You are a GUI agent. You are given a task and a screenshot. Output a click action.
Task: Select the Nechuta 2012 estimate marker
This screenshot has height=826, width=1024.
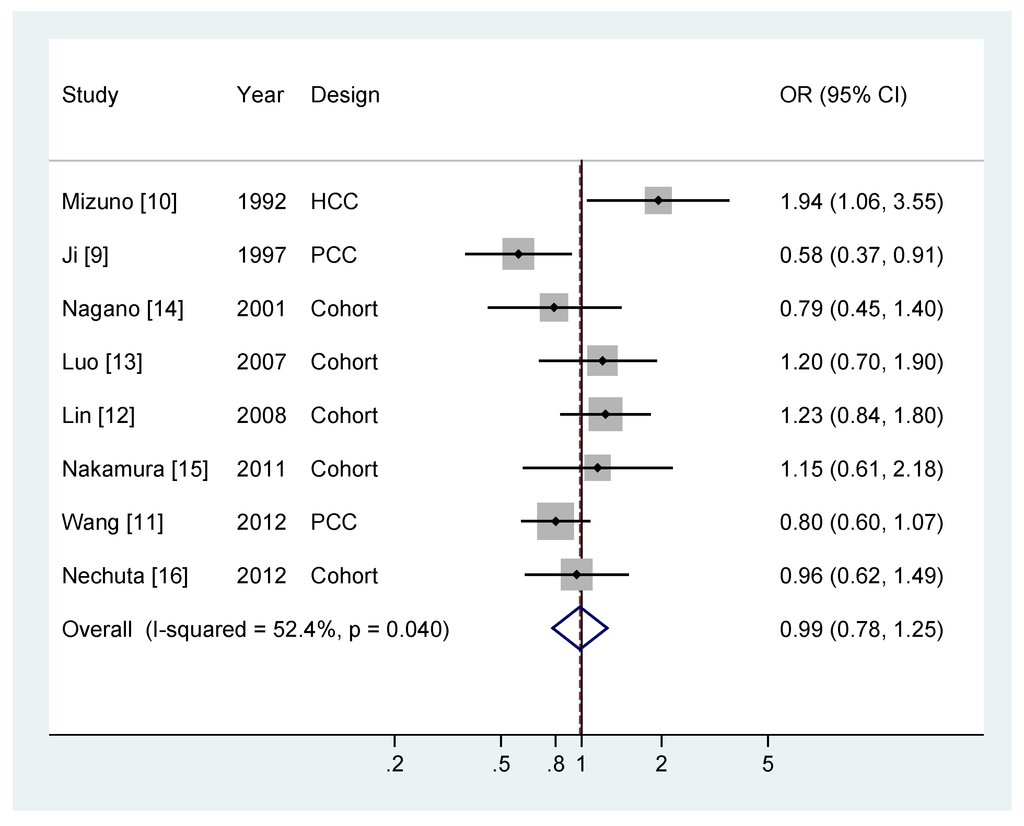tap(577, 575)
